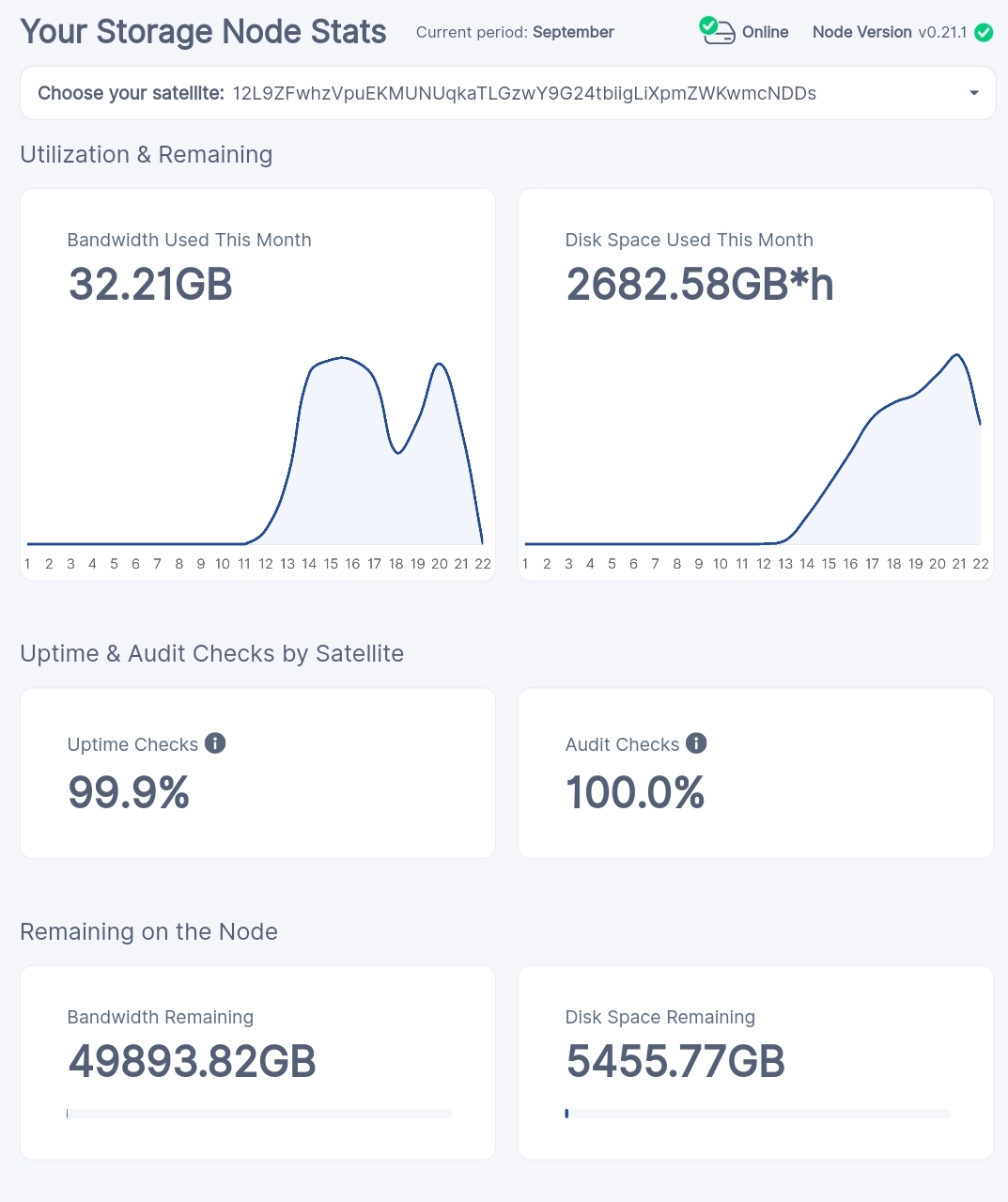Click the Online status text
1008x1202 pixels.
(765, 32)
